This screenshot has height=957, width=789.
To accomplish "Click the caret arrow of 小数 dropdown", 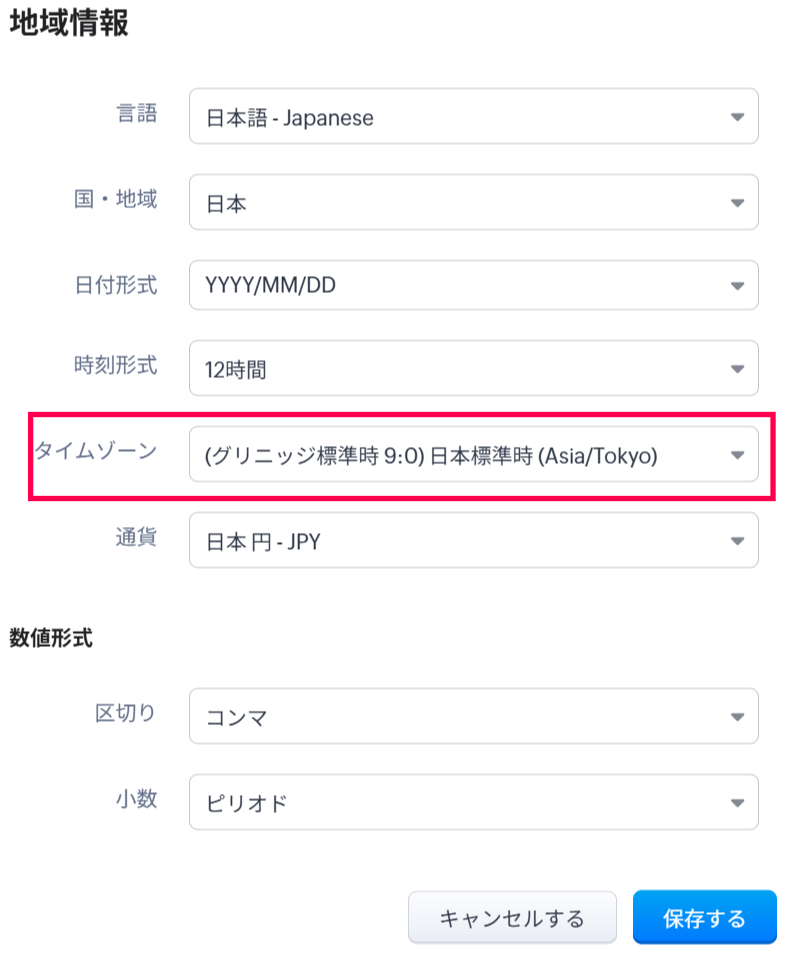I will coord(737,802).
